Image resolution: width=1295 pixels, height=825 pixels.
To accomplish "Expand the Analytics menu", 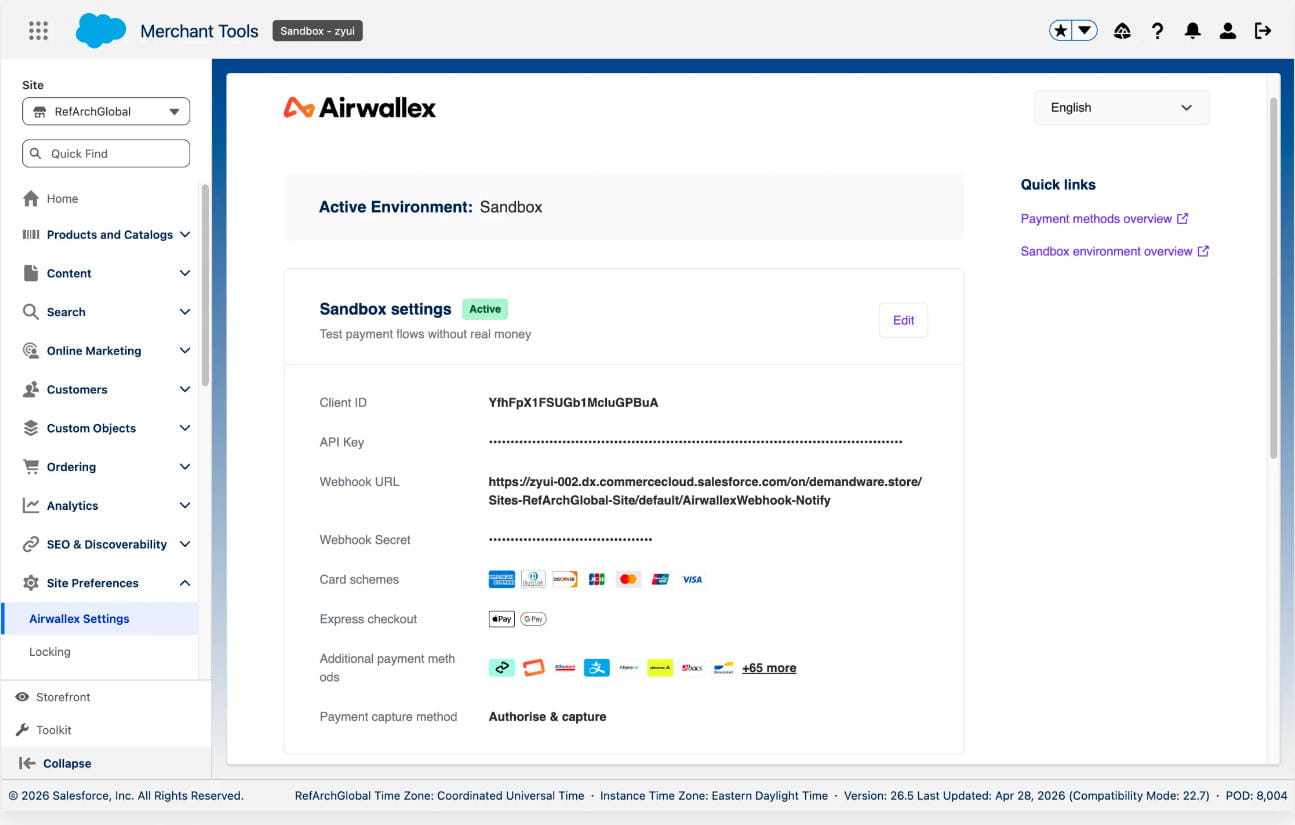I will 106,506.
